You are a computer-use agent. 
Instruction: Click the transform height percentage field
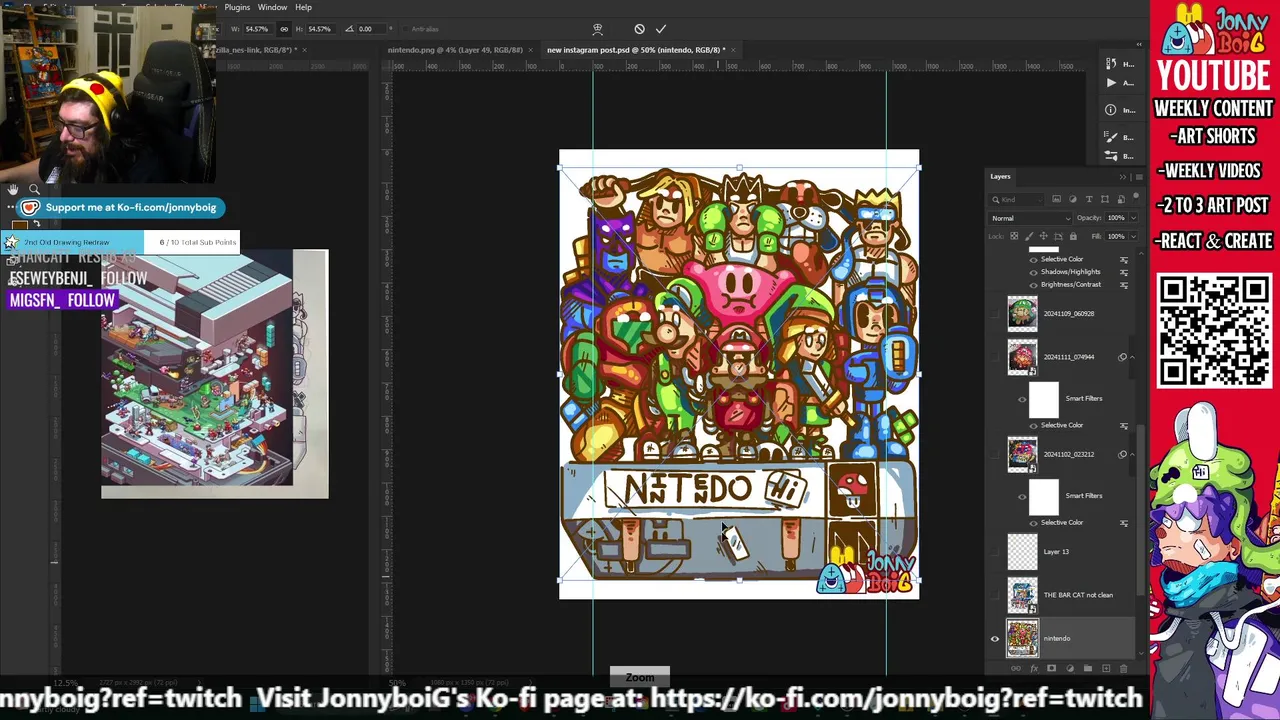click(x=320, y=29)
